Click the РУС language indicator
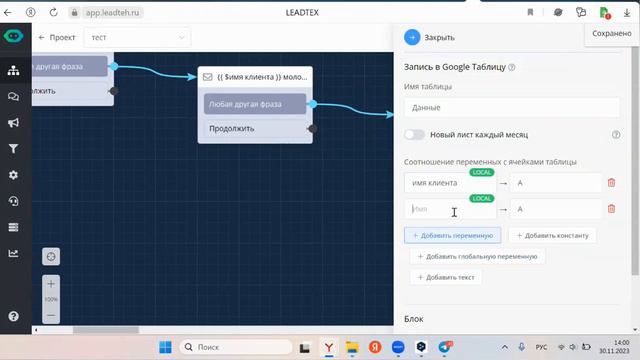 pos(541,347)
